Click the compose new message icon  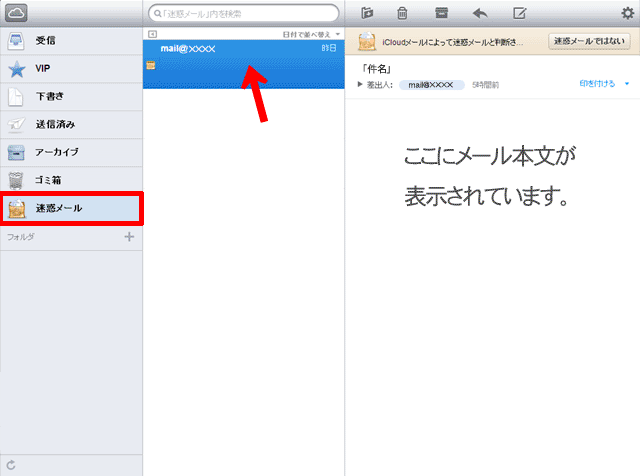(x=519, y=13)
